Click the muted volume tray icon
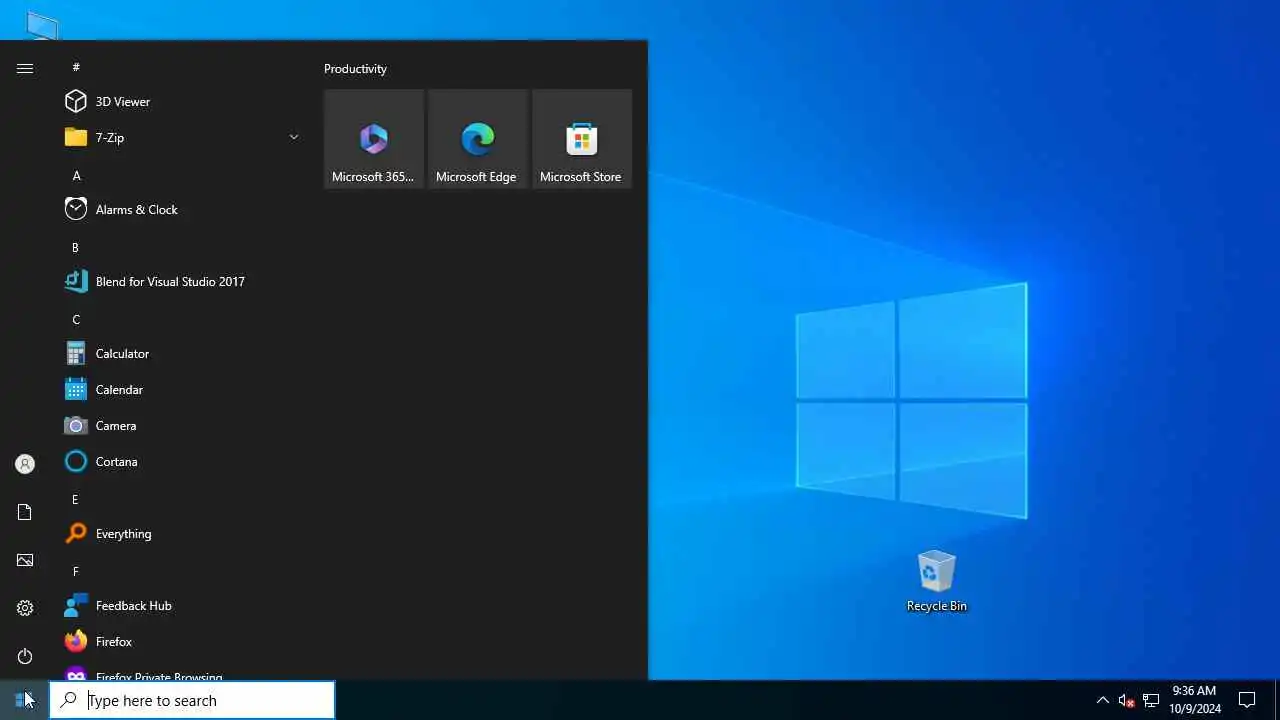 (1126, 700)
